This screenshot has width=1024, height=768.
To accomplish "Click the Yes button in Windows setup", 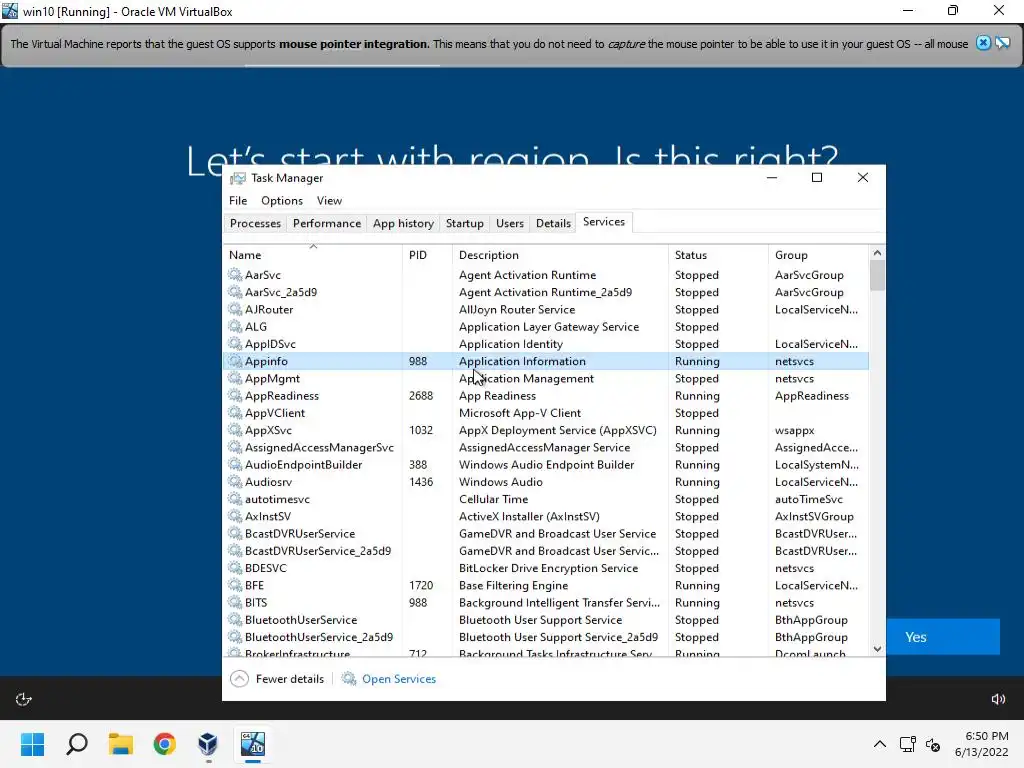I will pos(942,637).
